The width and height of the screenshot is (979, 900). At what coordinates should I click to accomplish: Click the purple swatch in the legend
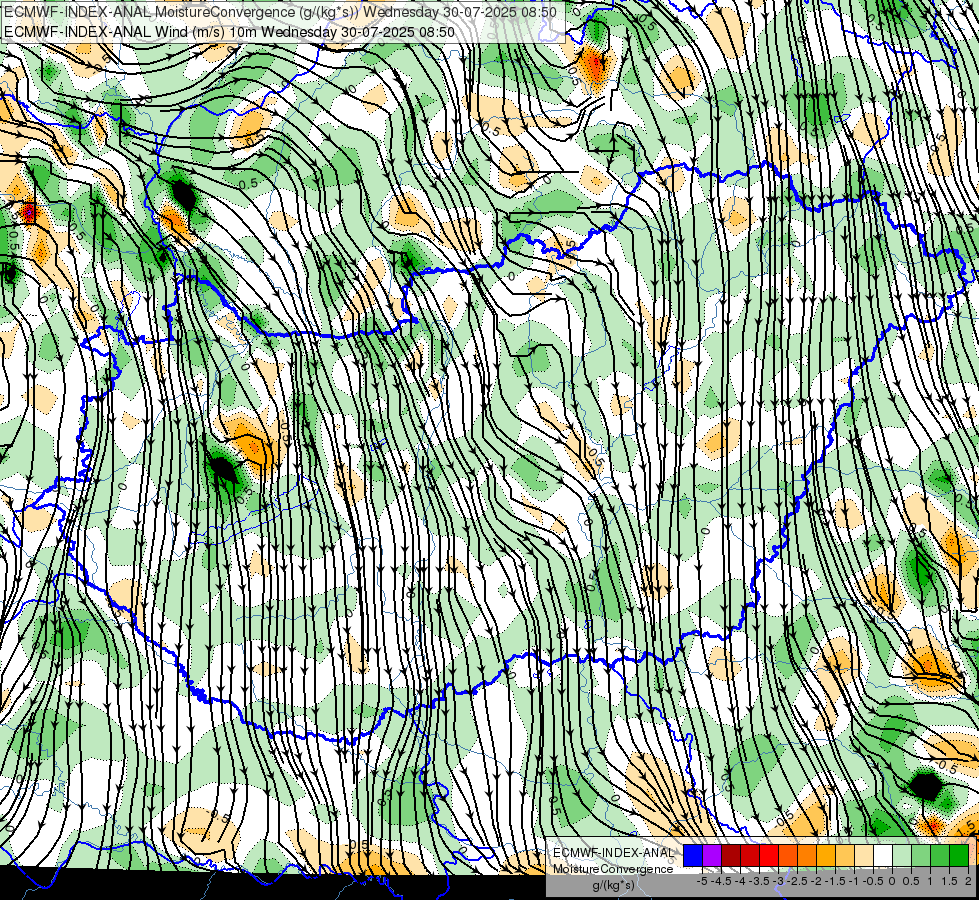click(712, 856)
